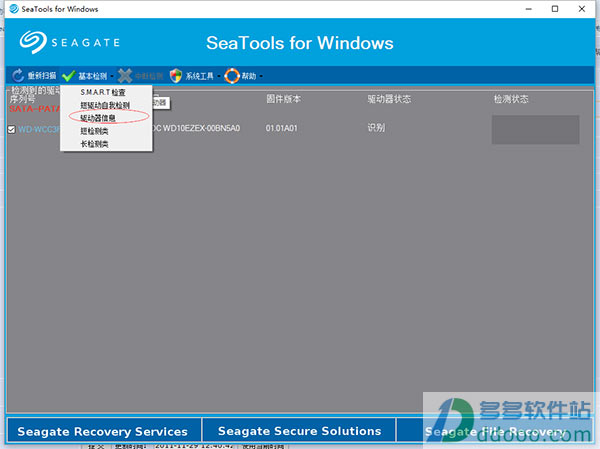Image resolution: width=600 pixels, height=449 pixels.
Task: Toggle the WD drive checkbox
Action: pos(11,129)
